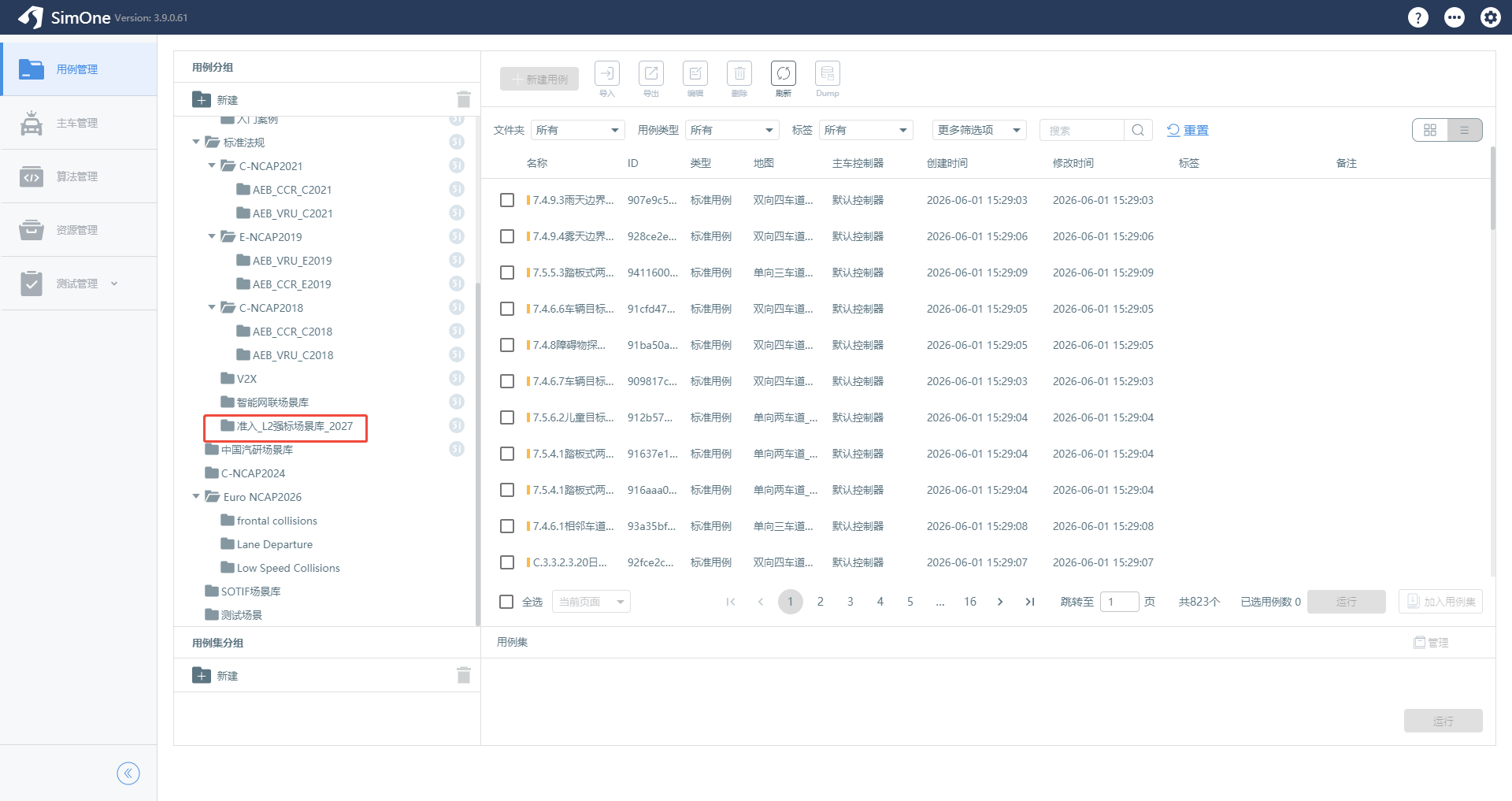This screenshot has width=1512, height=801.
Task: Expand 测试管理 in the sidebar
Action: [x=79, y=284]
